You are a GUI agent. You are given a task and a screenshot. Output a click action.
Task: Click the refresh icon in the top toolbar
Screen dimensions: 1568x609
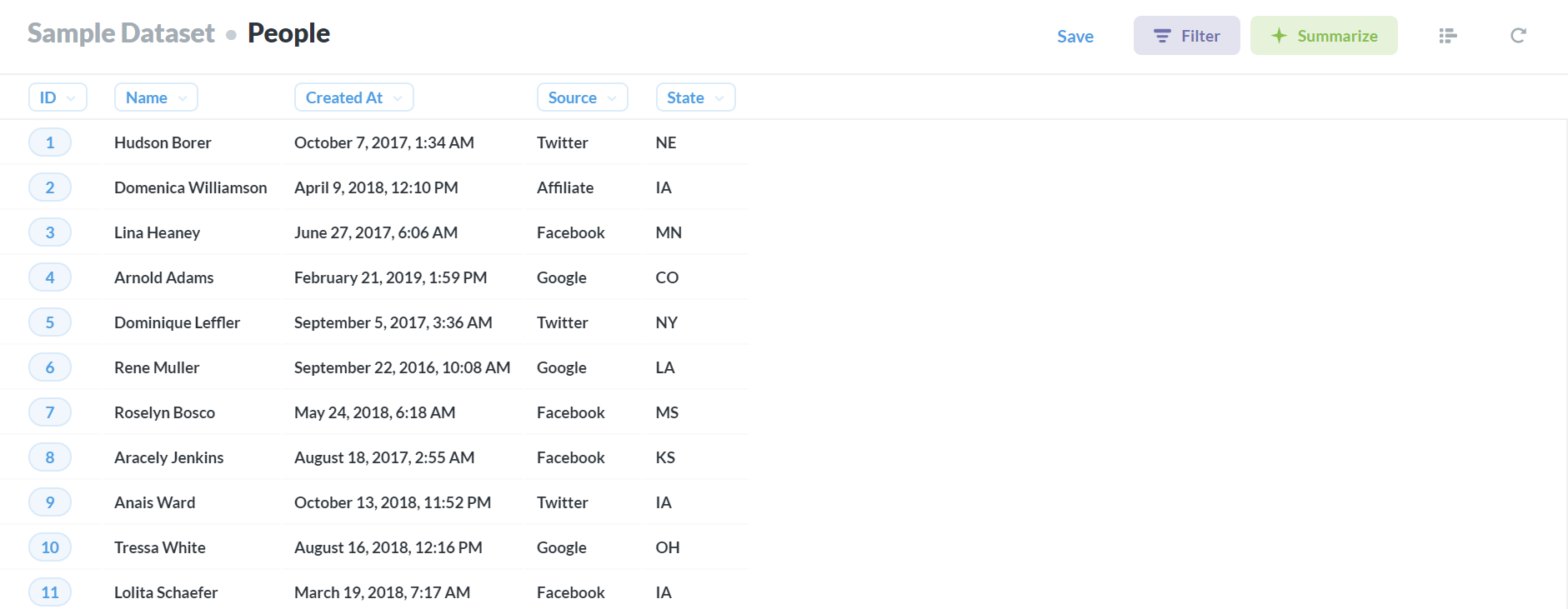(x=1518, y=36)
